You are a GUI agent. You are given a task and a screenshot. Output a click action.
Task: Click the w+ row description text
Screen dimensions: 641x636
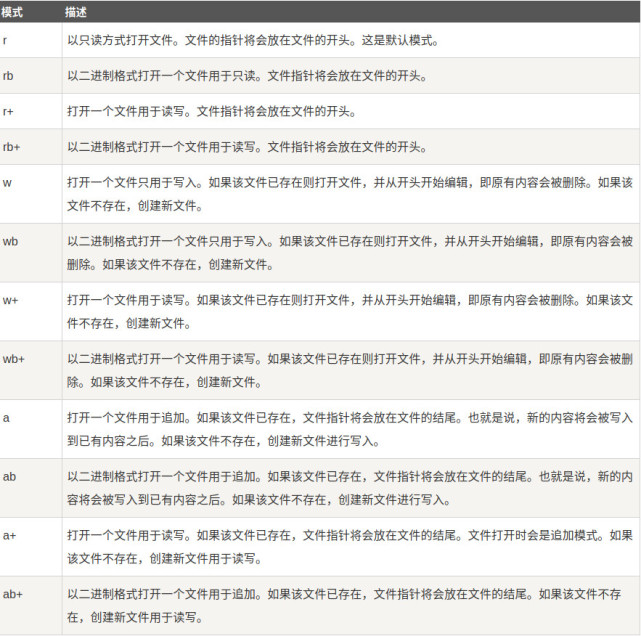coord(350,312)
